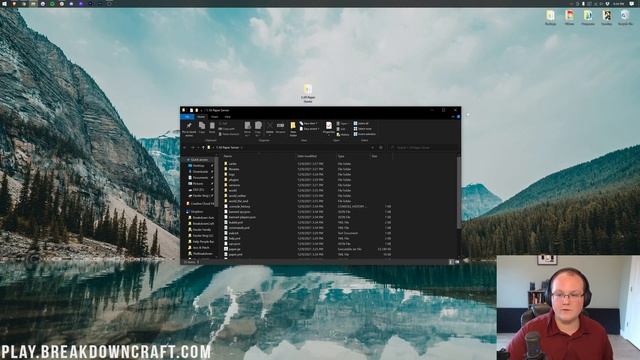Click the address bar path field
This screenshot has height=360, width=640.
pyautogui.click(x=292, y=147)
